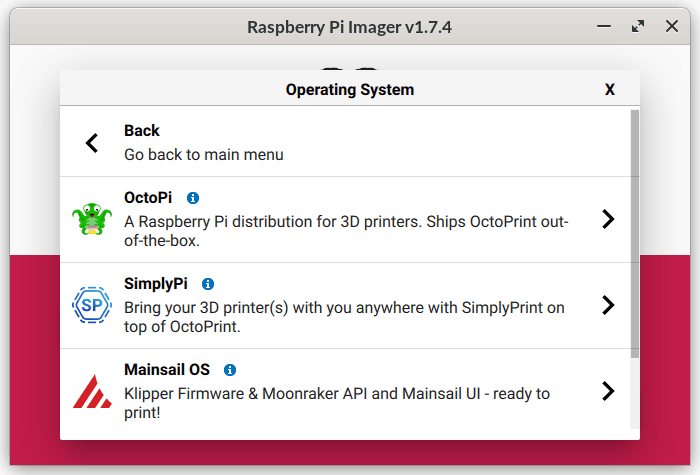Click Mainsail description about Klipper Firmware
This screenshot has height=475, width=700.
point(337,403)
